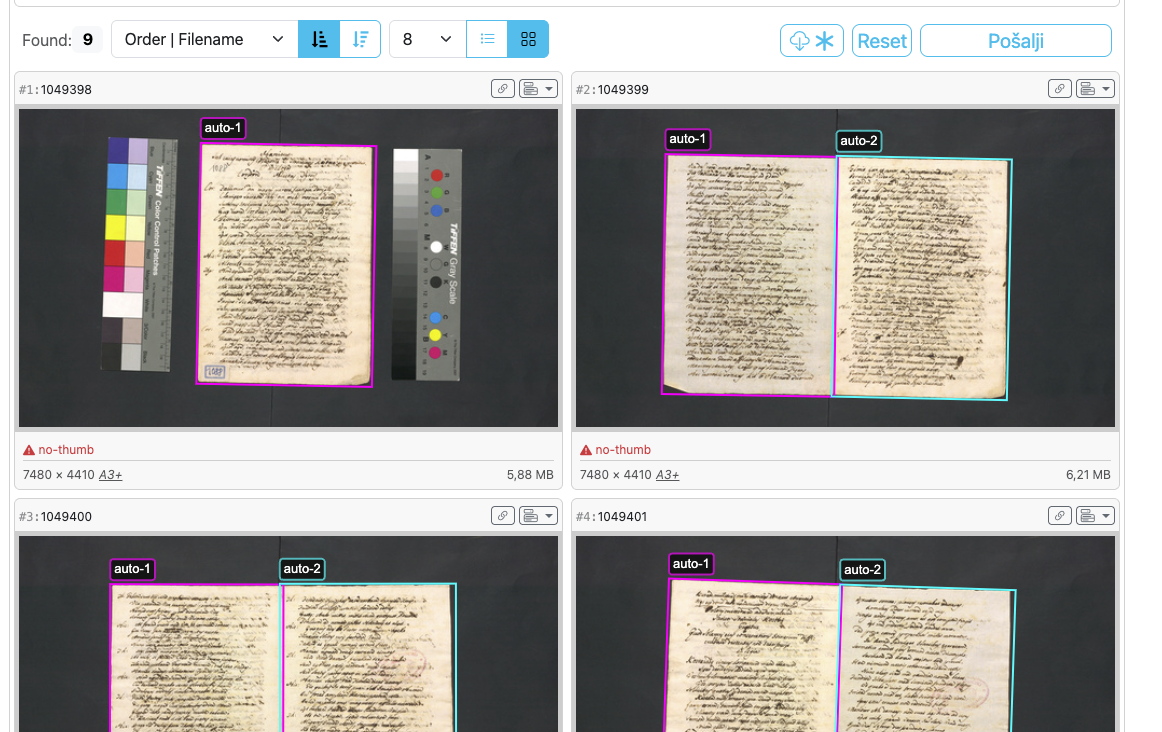
Task: Click no-thumb warning under image 1049399
Action: pos(623,450)
